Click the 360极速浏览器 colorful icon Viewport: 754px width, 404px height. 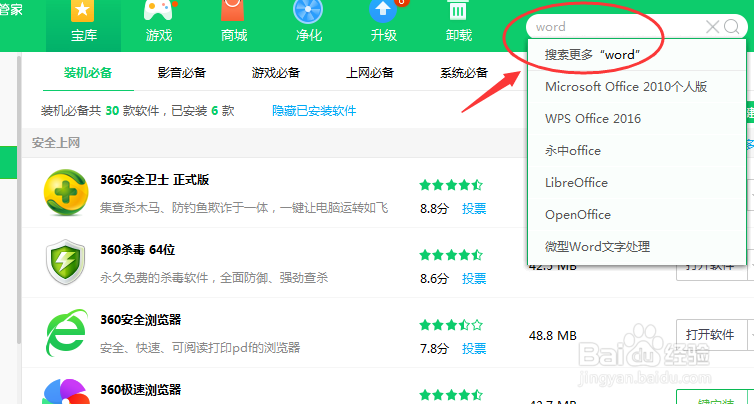pyautogui.click(x=66, y=391)
